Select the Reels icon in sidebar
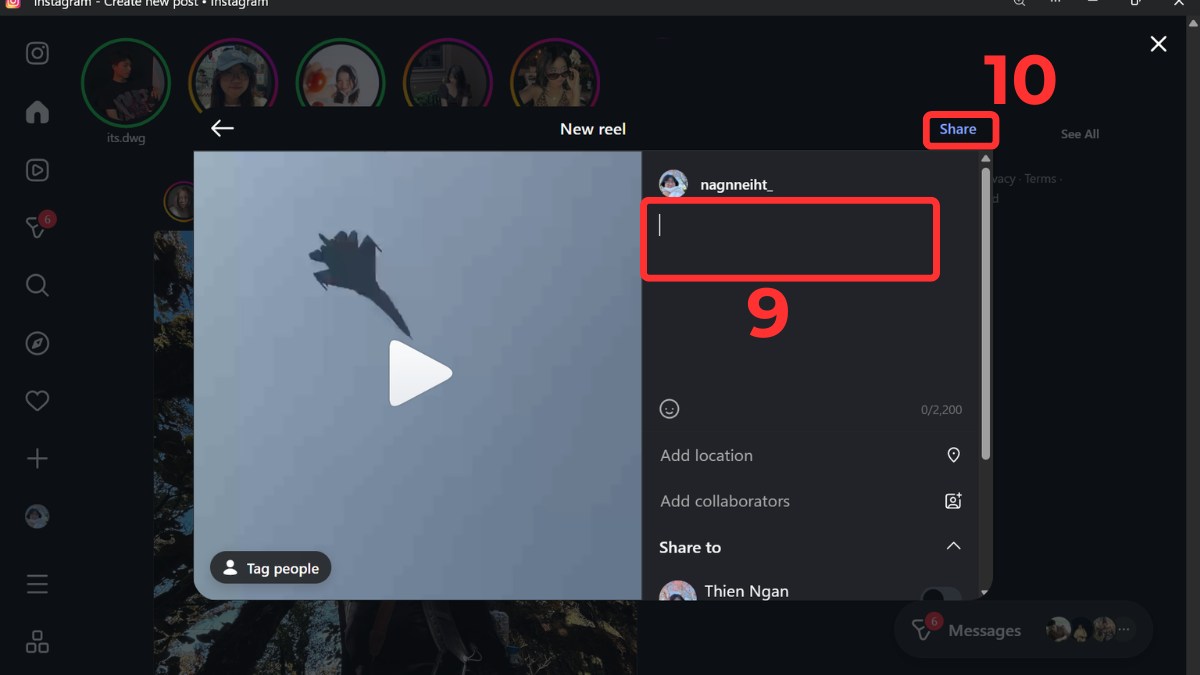Image resolution: width=1200 pixels, height=675 pixels. point(37,170)
